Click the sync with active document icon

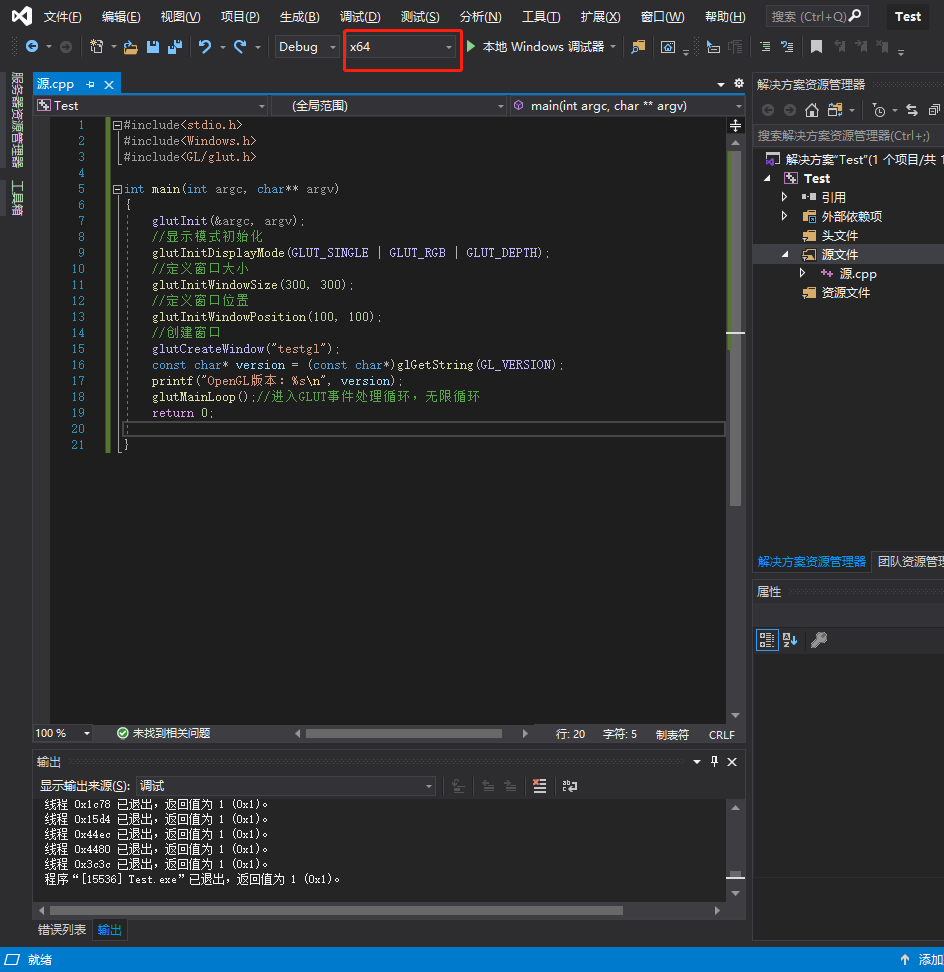coord(912,110)
